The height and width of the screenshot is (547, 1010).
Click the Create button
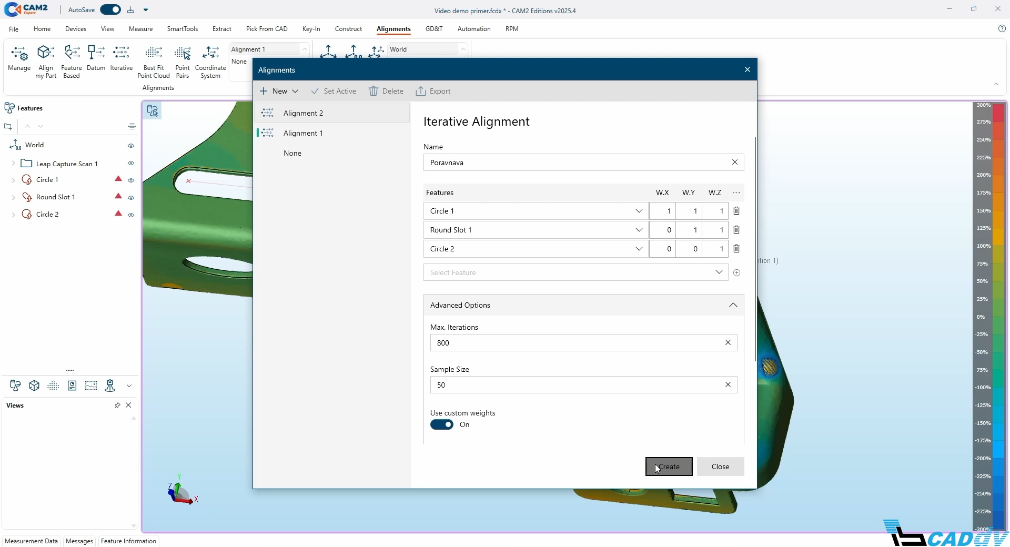click(669, 466)
